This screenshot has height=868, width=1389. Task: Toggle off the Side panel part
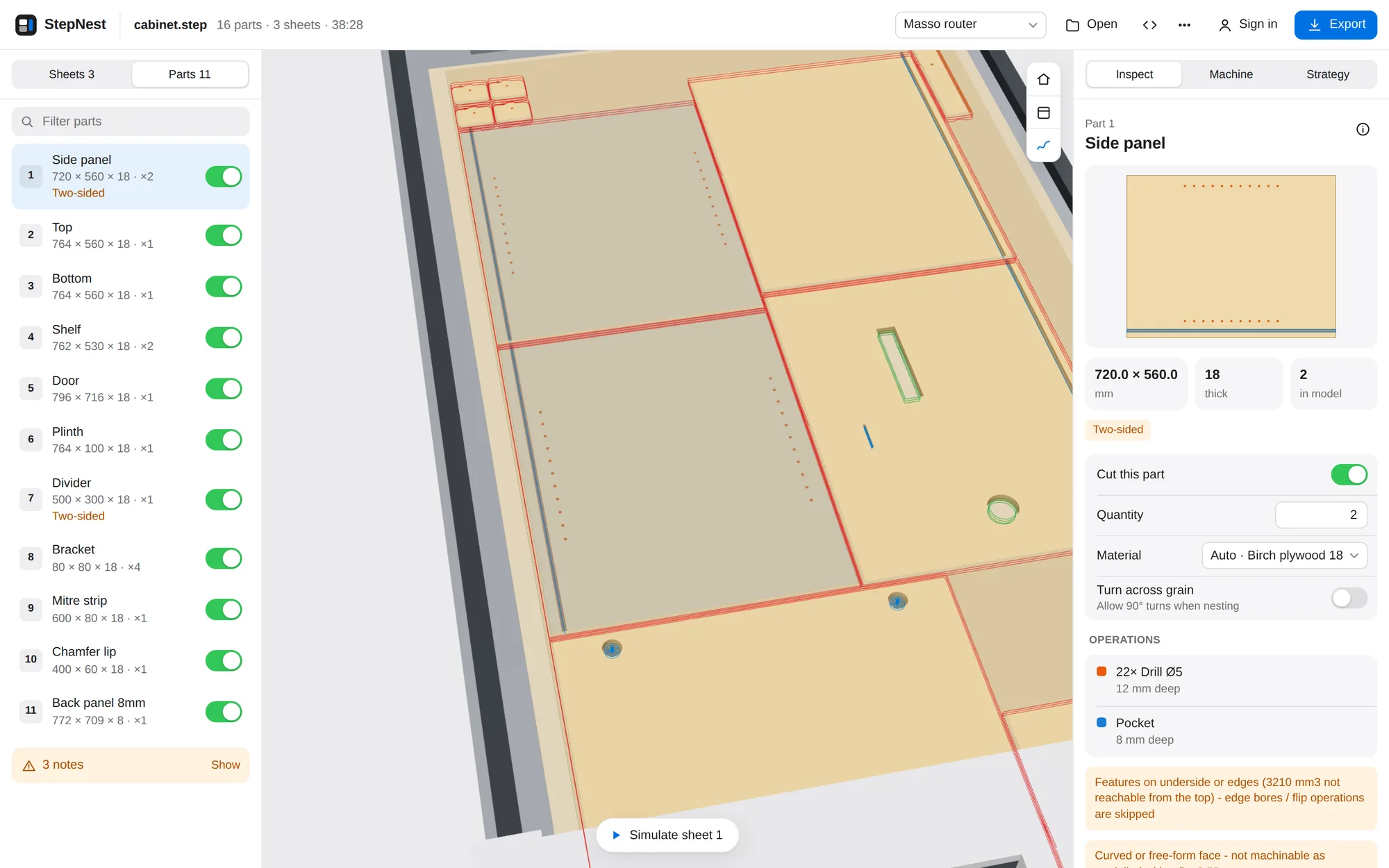pos(224,176)
